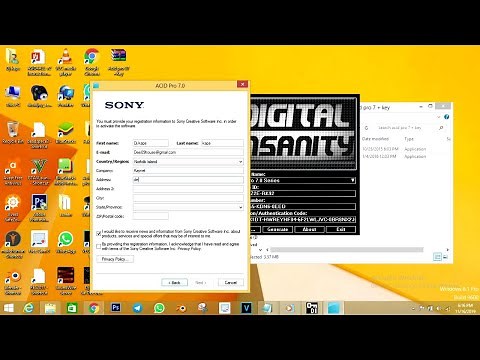Open the Country/Region dropdown
Image resolution: width=480 pixels, height=360 pixels.
(x=240, y=162)
